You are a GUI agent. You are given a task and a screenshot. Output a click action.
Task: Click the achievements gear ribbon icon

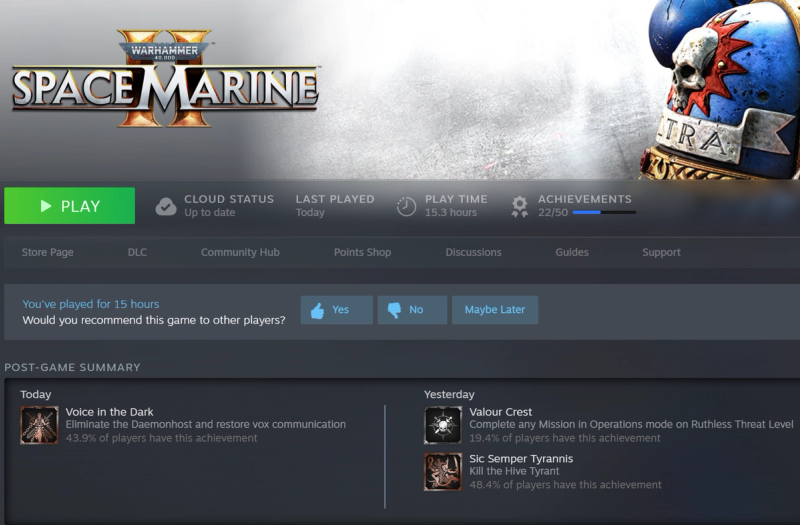519,207
